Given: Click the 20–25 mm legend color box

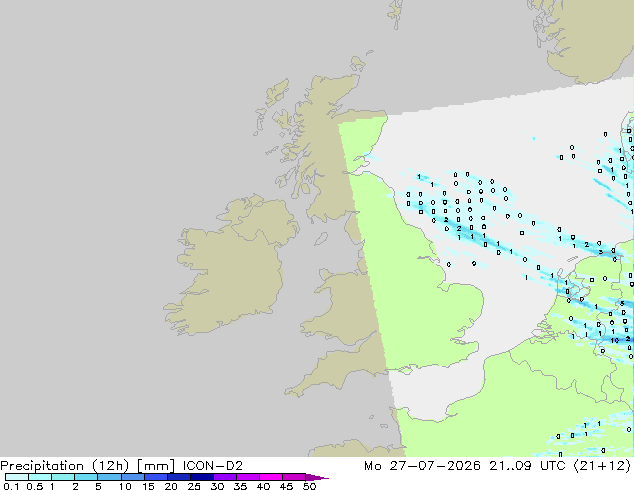Looking at the screenshot, I should [179, 477].
